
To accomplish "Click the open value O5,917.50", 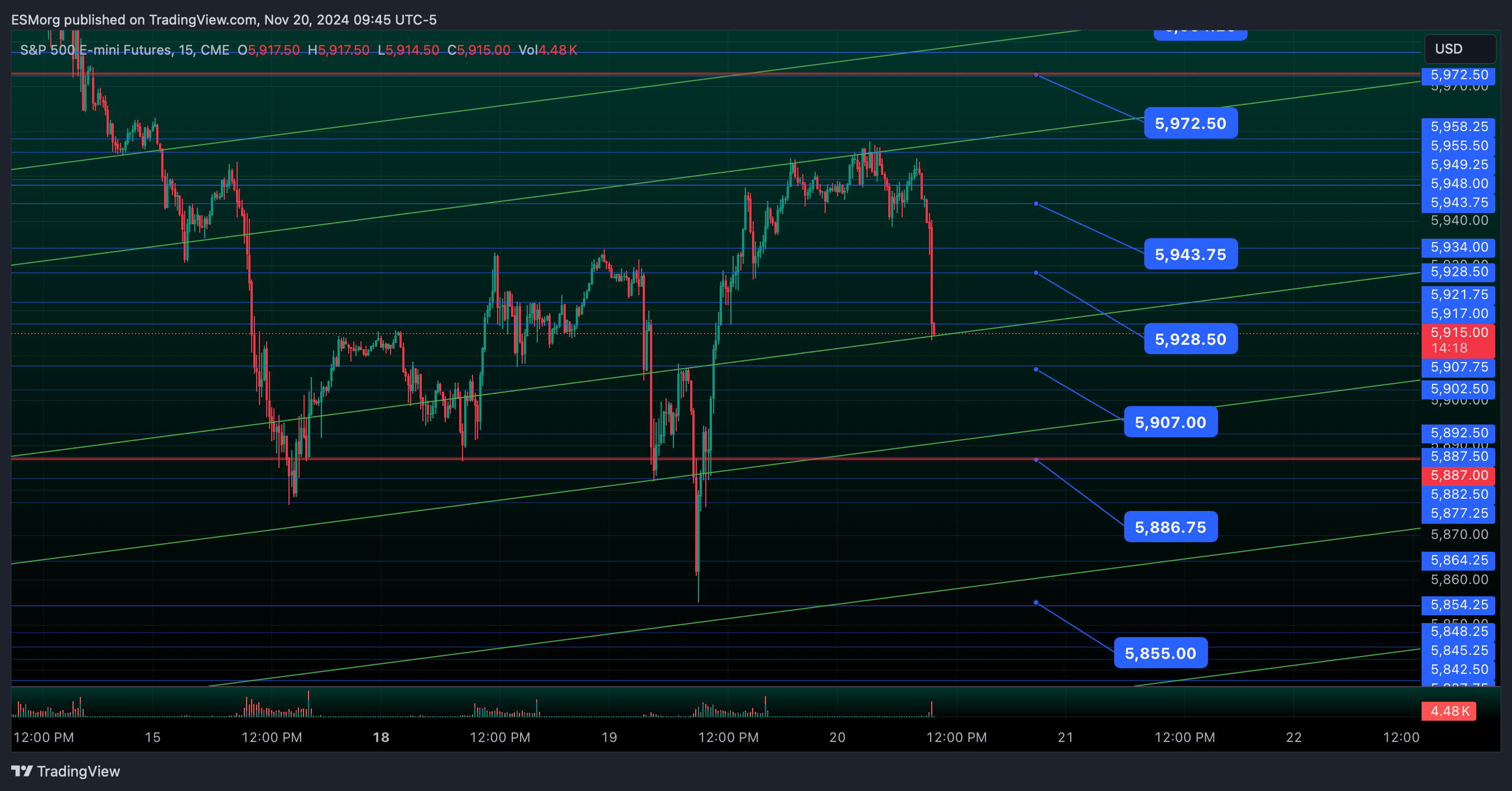I will click(269, 50).
